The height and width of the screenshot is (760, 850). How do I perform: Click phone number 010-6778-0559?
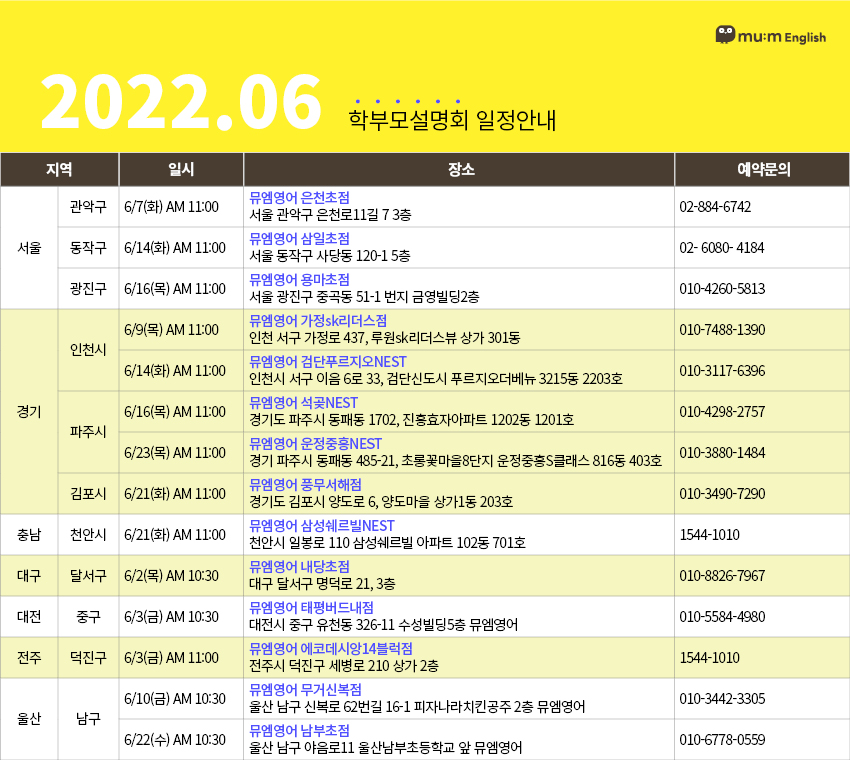click(722, 740)
